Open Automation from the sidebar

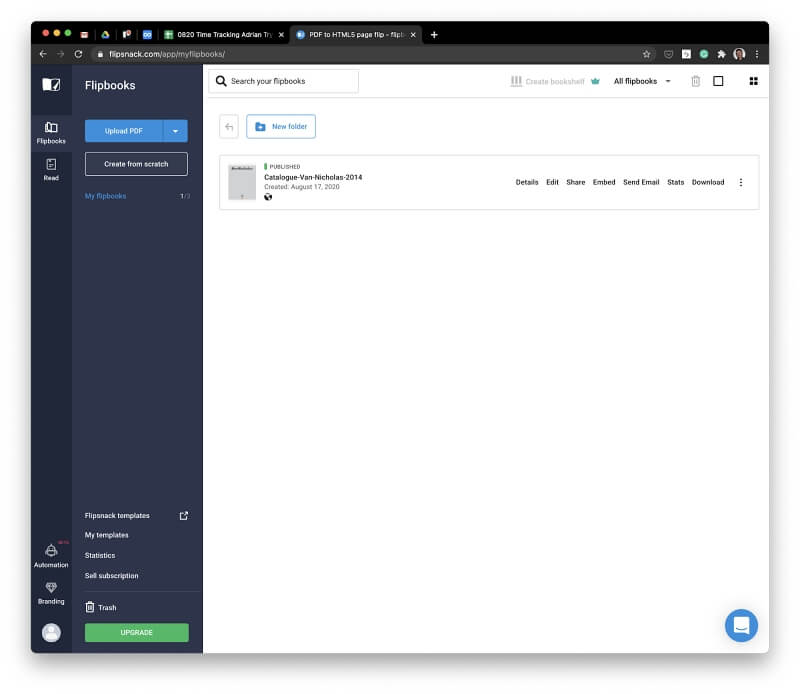(51, 555)
